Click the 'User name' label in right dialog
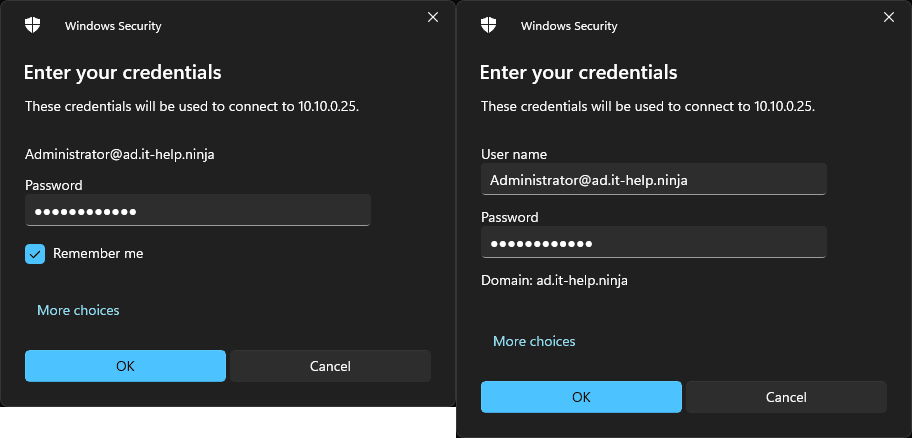The height and width of the screenshot is (438, 912). click(x=514, y=154)
